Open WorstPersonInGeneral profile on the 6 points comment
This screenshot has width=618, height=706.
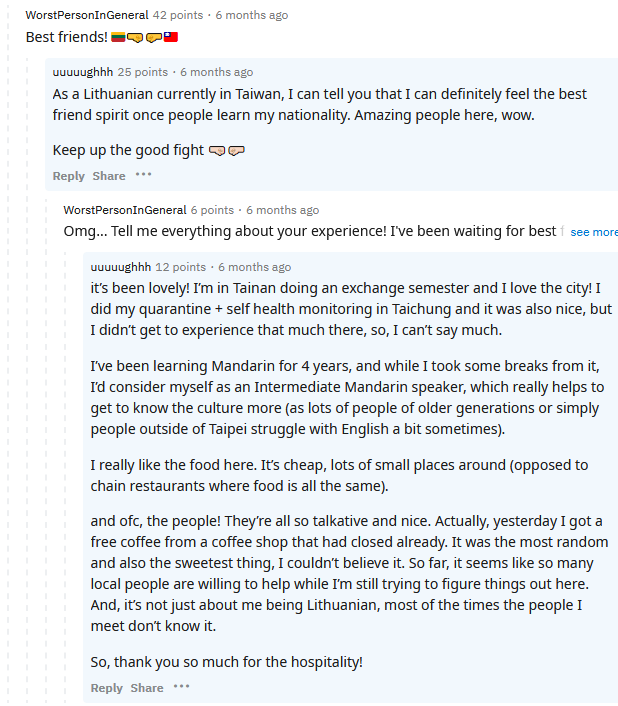tap(125, 210)
